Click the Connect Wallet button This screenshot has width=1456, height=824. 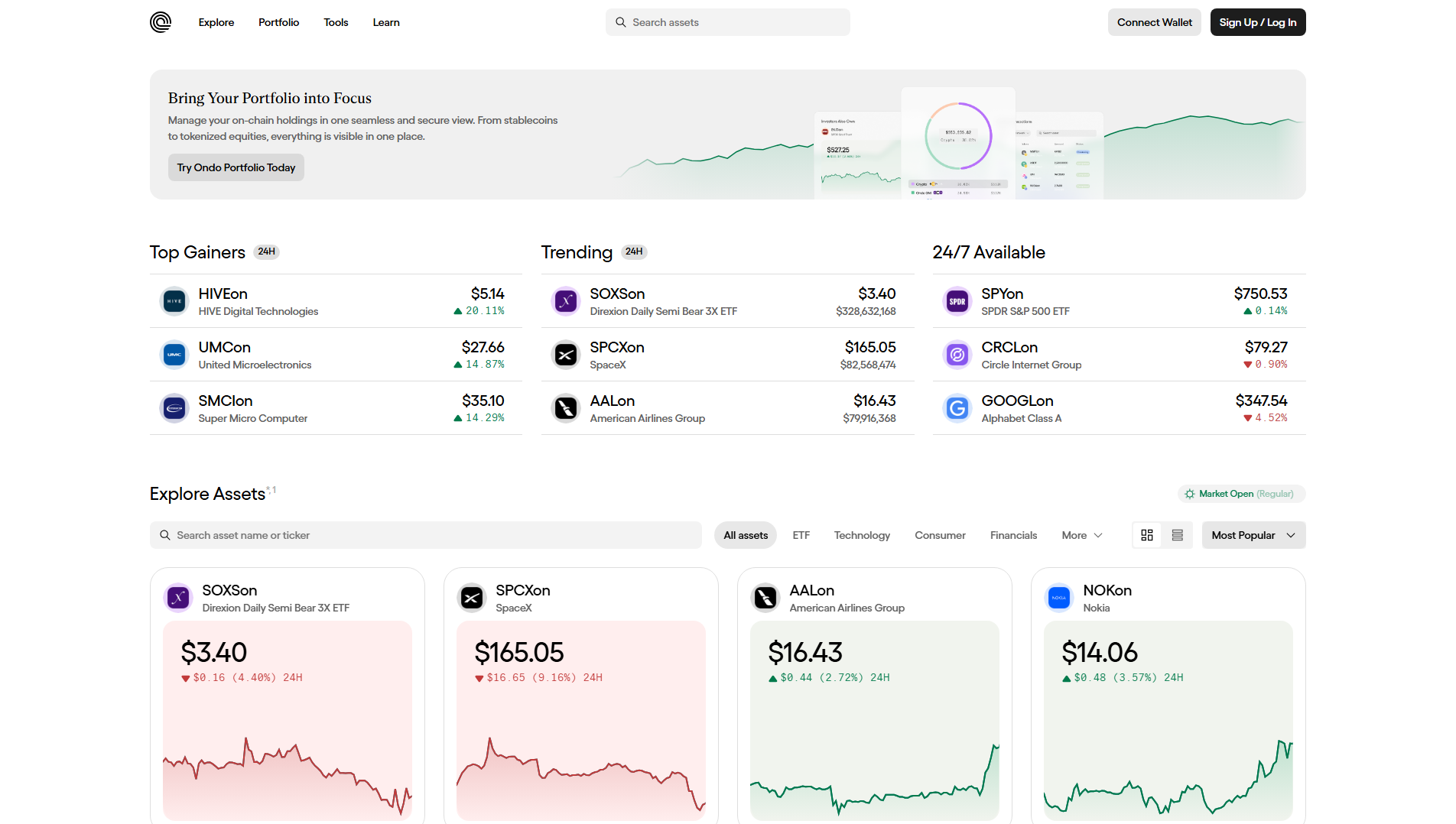pos(1155,22)
